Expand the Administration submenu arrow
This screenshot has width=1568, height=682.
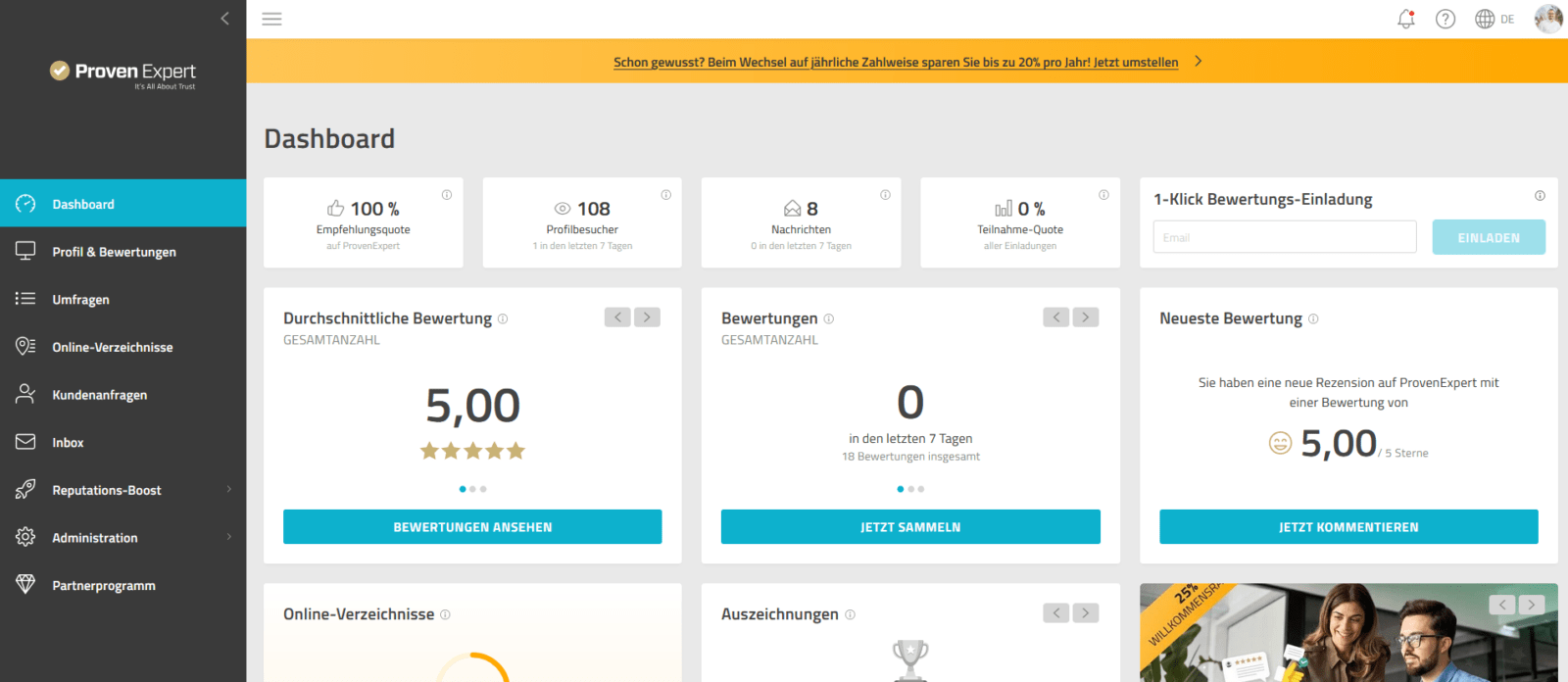tap(229, 537)
